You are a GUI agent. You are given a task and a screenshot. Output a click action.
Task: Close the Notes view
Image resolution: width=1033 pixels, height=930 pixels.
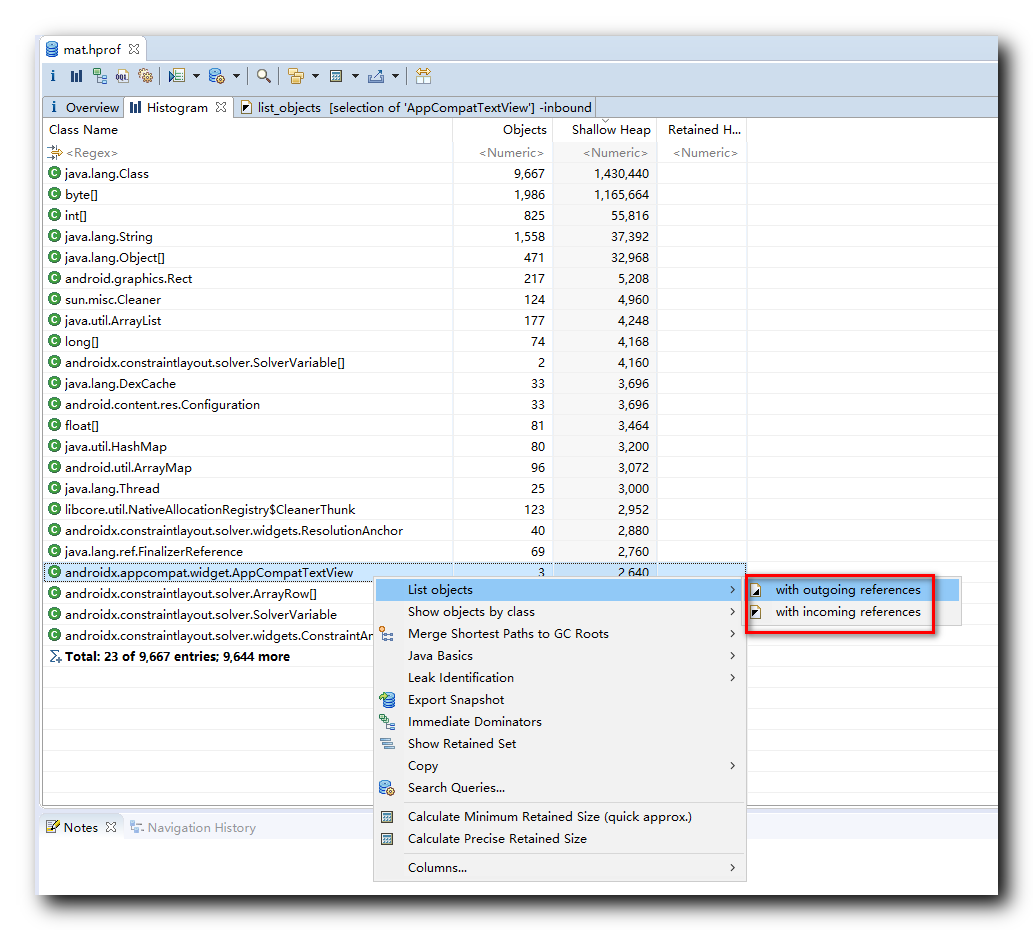[111, 827]
